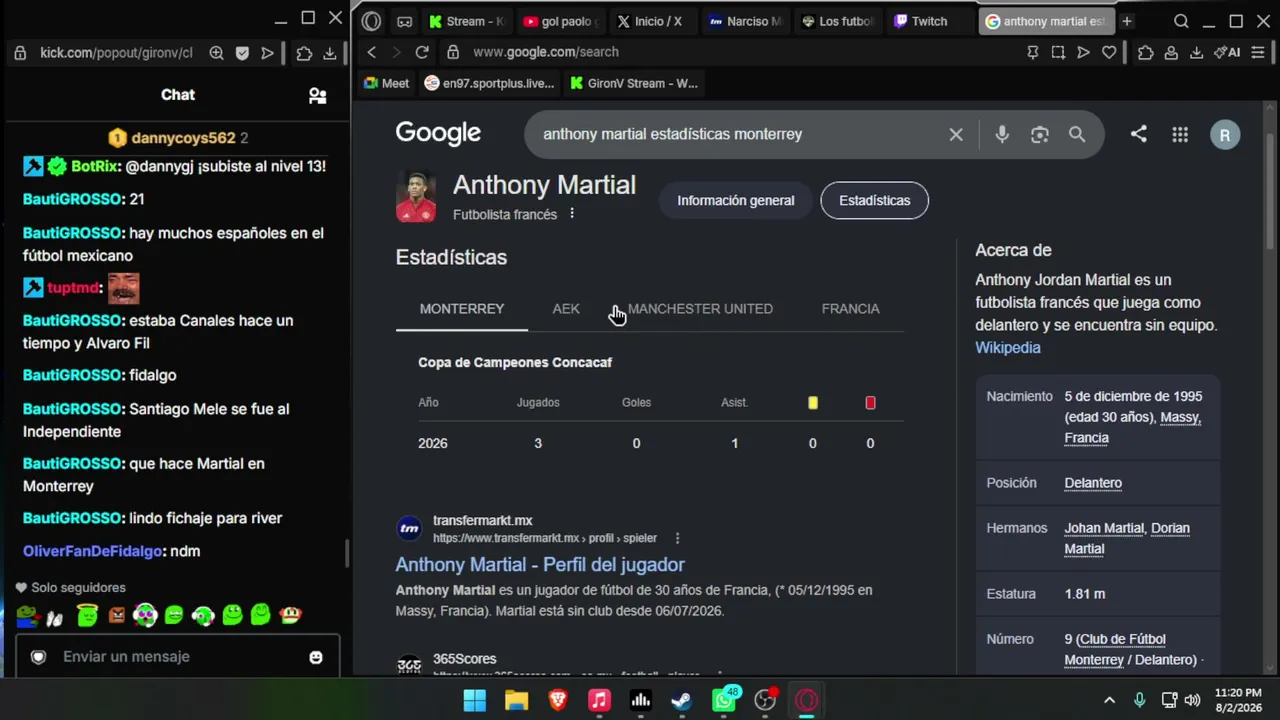Screen dimensions: 1280x720
Task: Show hidden system tray icons
Action: pyautogui.click(x=1109, y=700)
